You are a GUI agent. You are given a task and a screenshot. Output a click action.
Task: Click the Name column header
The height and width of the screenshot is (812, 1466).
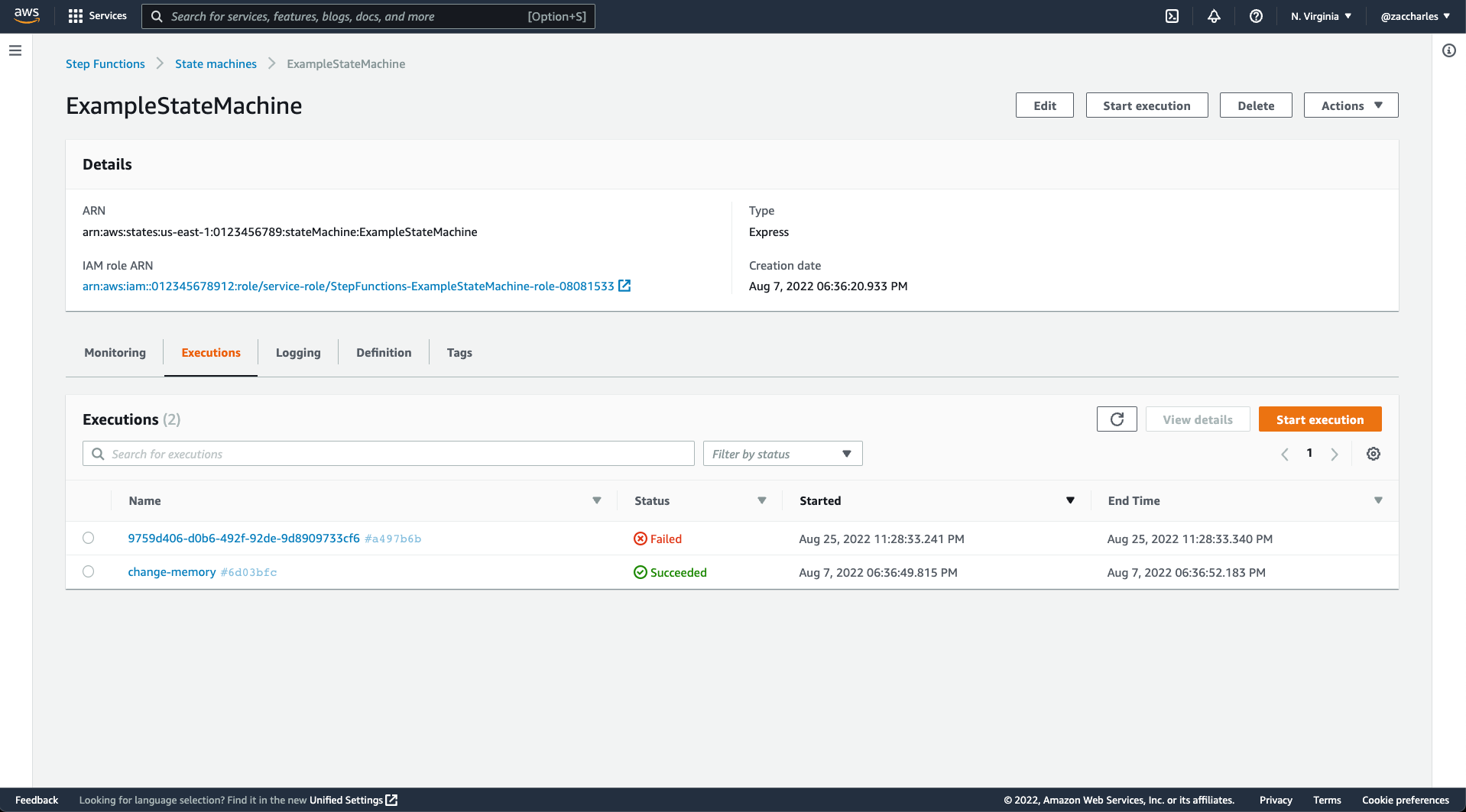point(144,500)
